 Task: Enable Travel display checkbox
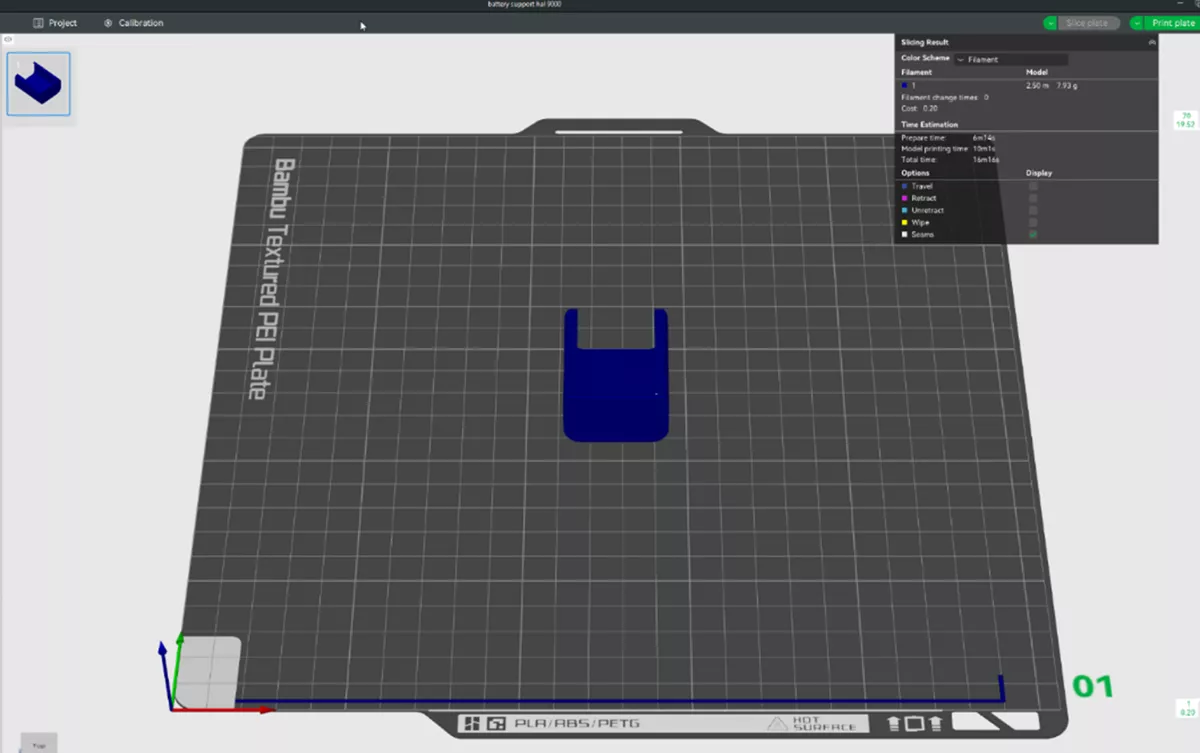1033,186
